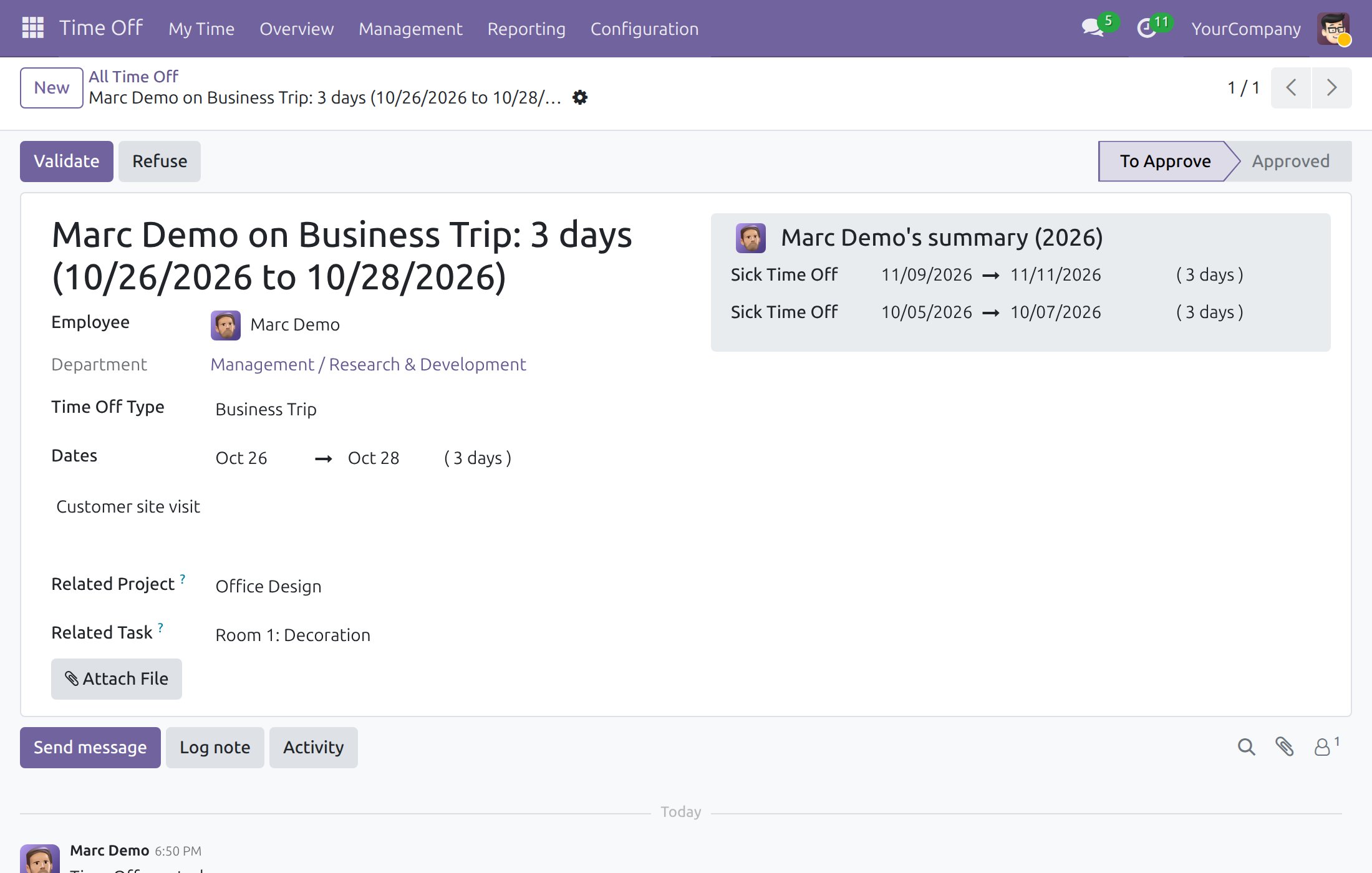
Task: Open the apps grid menu icon
Action: pos(32,28)
